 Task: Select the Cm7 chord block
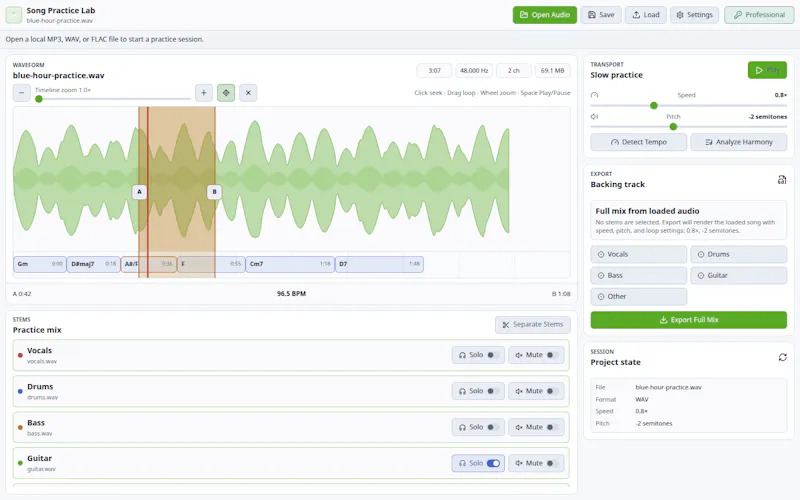pyautogui.click(x=290, y=264)
